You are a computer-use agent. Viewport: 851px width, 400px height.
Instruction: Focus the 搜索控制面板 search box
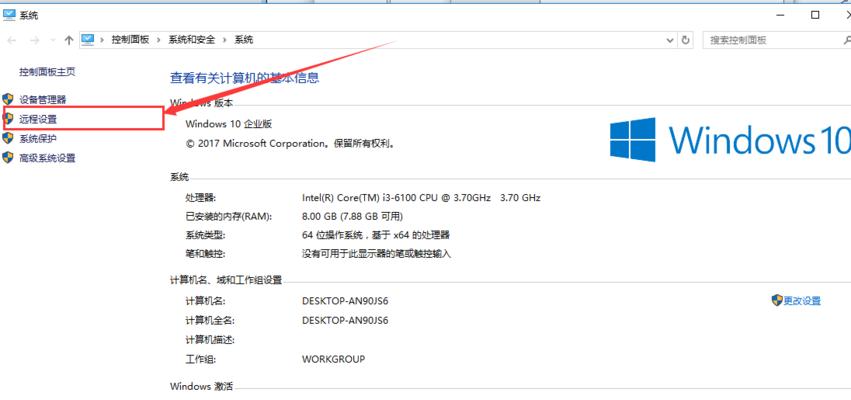[775, 40]
